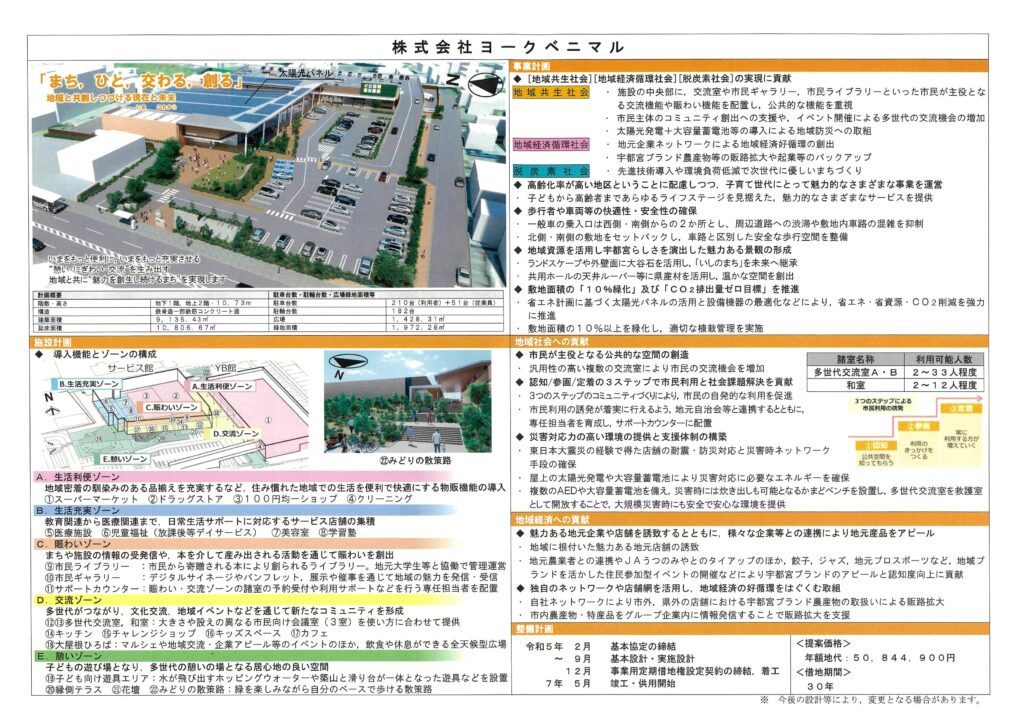Click E.憩いゾーン label on zone map
Viewport: 1024px width, 724px height.
pyautogui.click(x=125, y=459)
